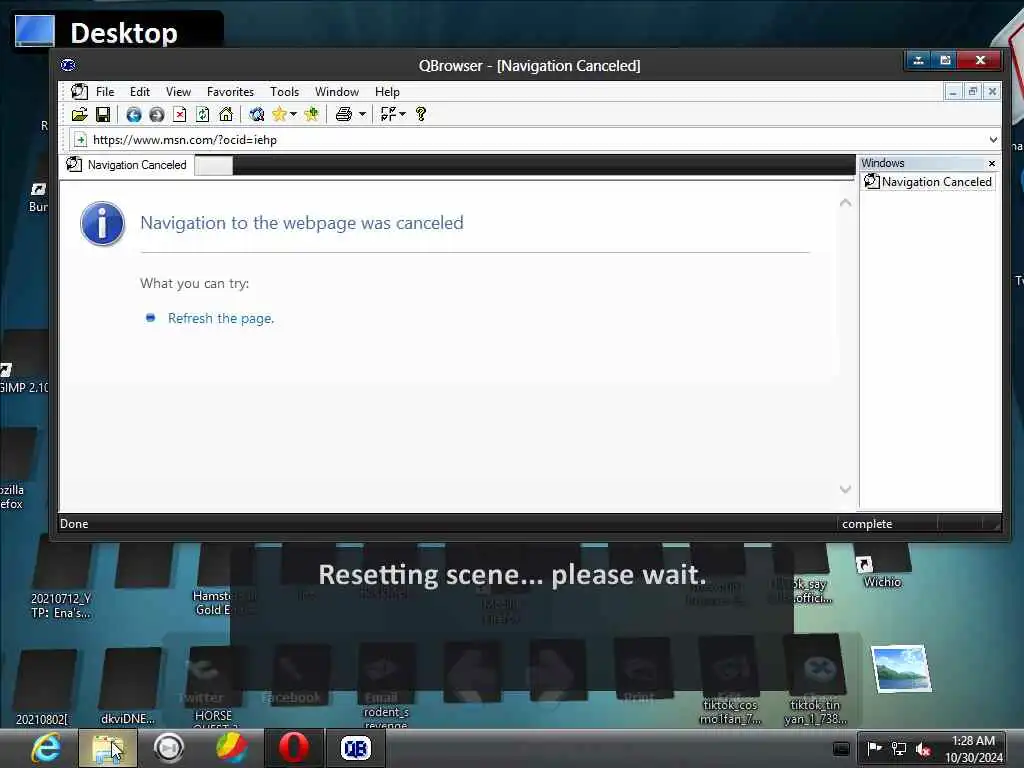This screenshot has width=1024, height=768.
Task: Click the page icon in the address bar
Action: (80, 139)
